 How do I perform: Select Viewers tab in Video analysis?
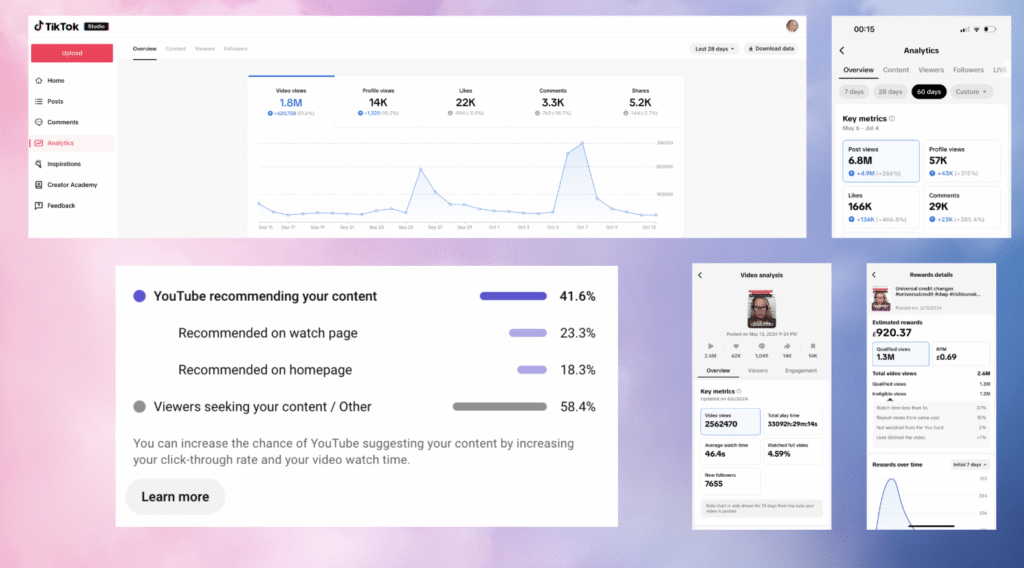(x=758, y=371)
